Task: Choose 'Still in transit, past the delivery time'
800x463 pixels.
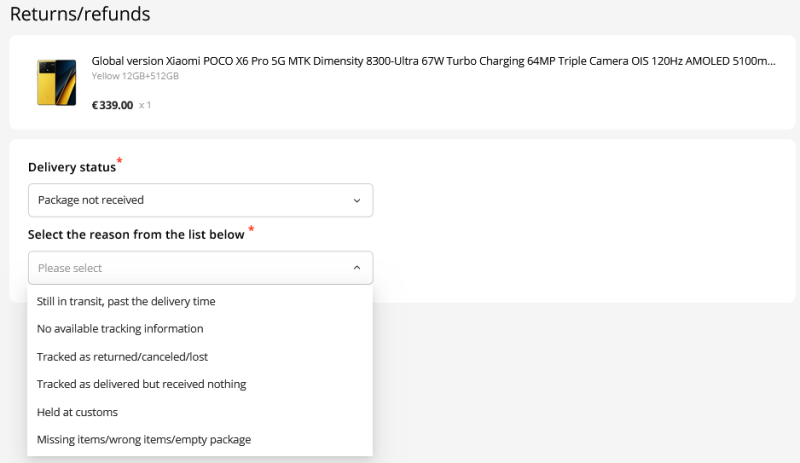Action: click(200, 301)
